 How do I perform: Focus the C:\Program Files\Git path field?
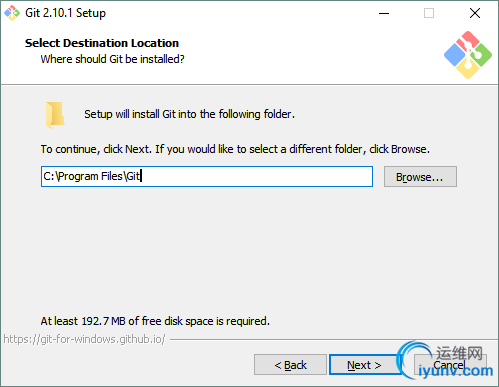pos(207,177)
